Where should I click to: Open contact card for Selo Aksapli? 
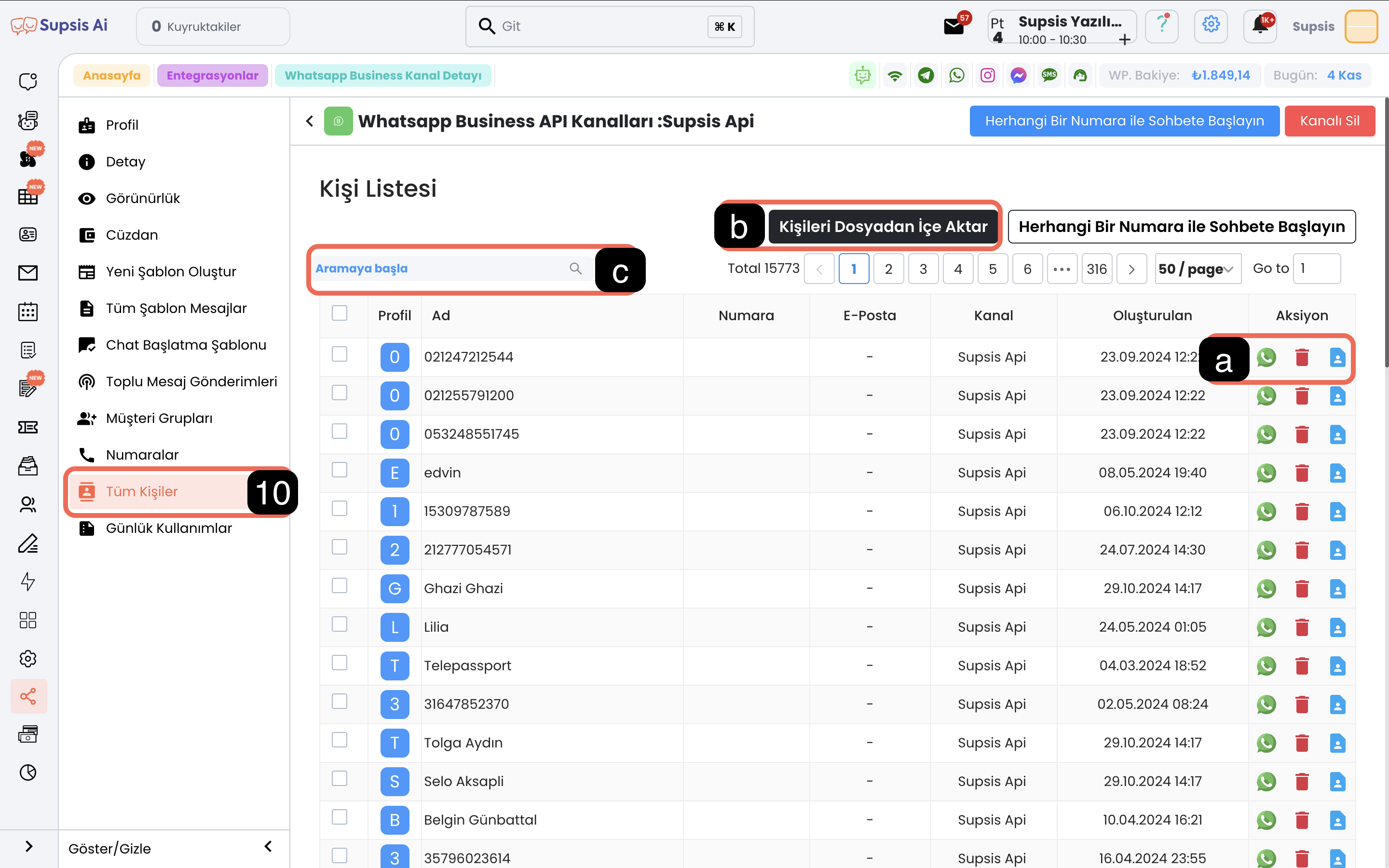(x=1337, y=781)
